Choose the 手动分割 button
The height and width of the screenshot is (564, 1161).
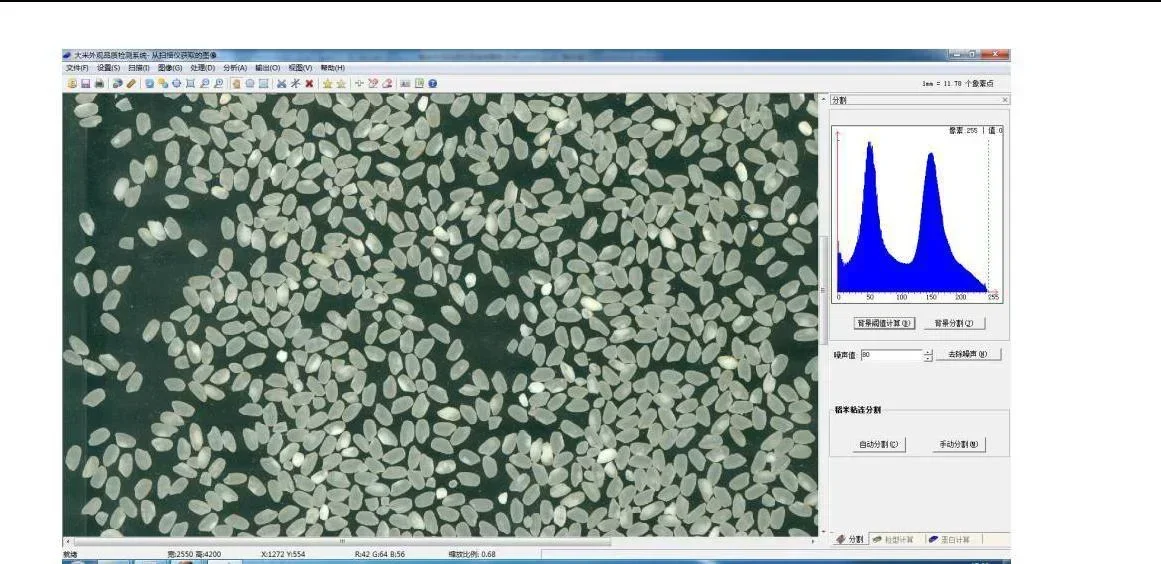(x=958, y=445)
